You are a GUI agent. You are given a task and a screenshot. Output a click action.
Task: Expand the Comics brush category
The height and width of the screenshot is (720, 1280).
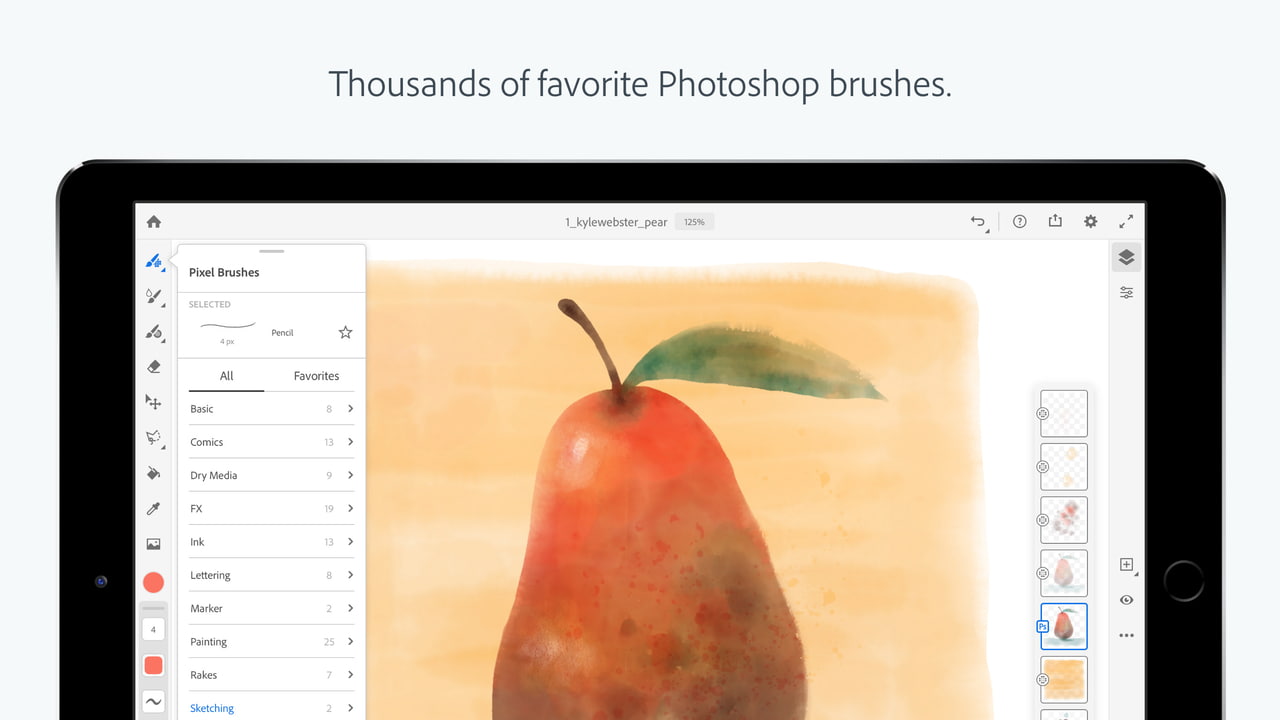point(271,442)
